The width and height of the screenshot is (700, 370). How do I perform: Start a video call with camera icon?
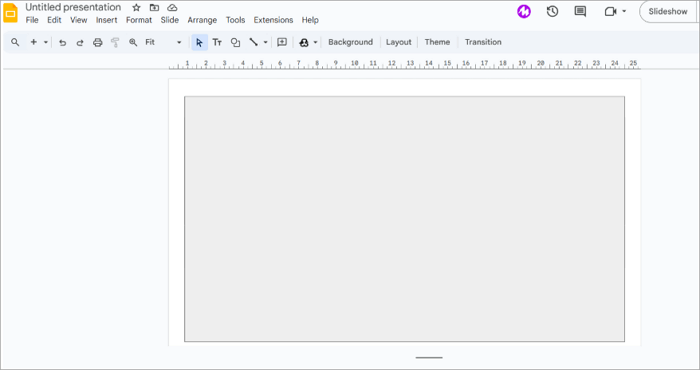tap(610, 12)
